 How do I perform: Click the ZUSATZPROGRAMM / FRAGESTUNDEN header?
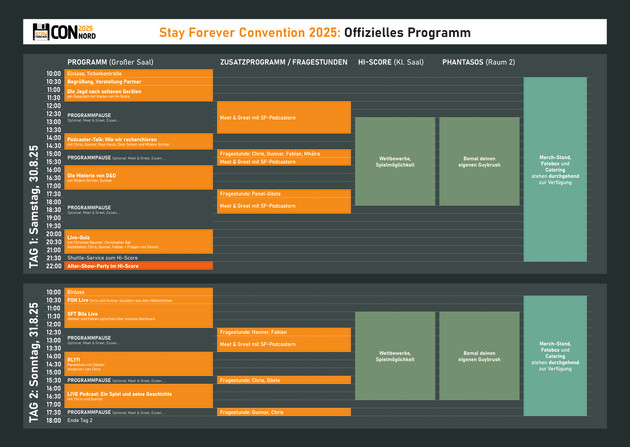284,62
